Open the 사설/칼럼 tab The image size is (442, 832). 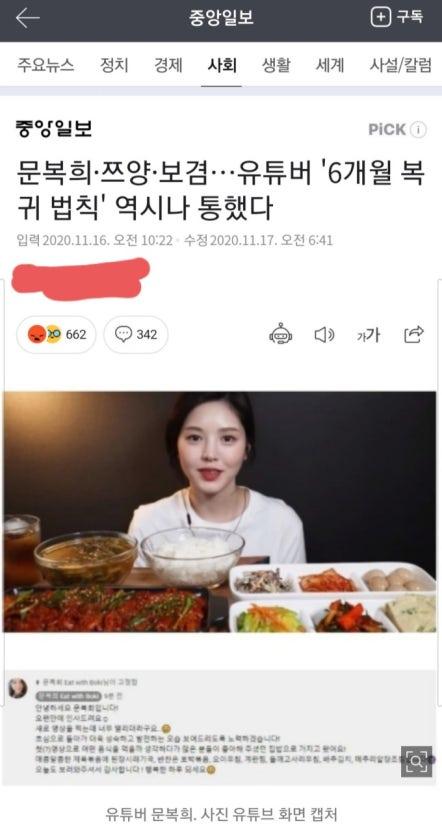click(x=401, y=65)
